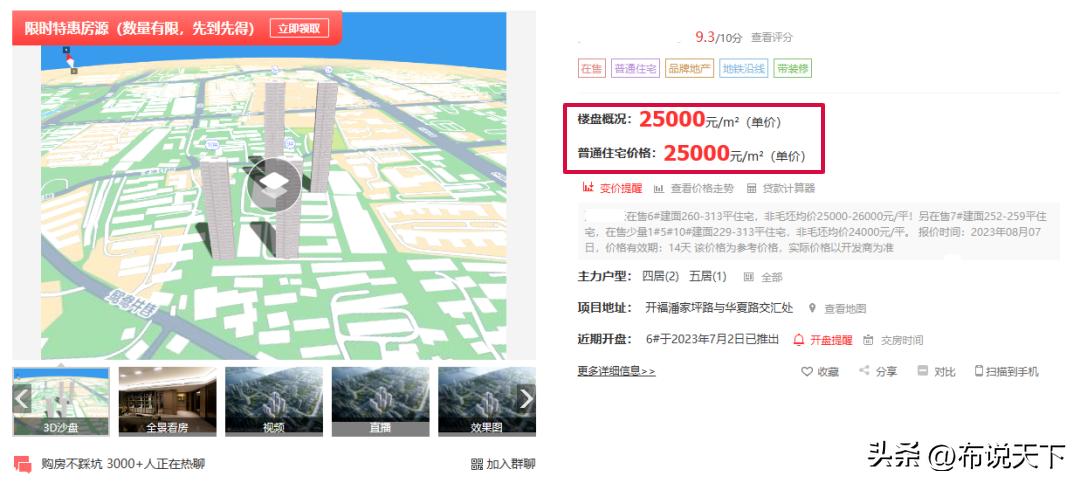The width and height of the screenshot is (1080, 483).
Task: Click 对比 label
Action: [x=945, y=371]
